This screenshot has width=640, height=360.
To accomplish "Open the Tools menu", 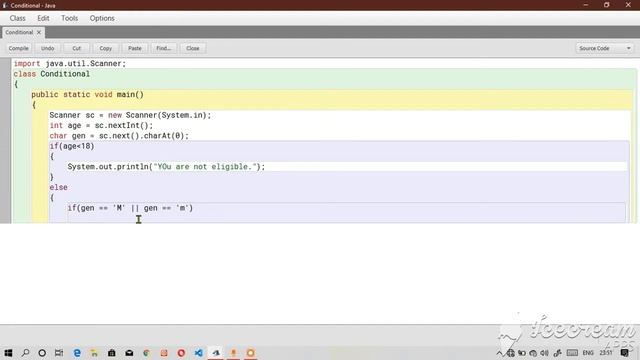I will (69, 18).
